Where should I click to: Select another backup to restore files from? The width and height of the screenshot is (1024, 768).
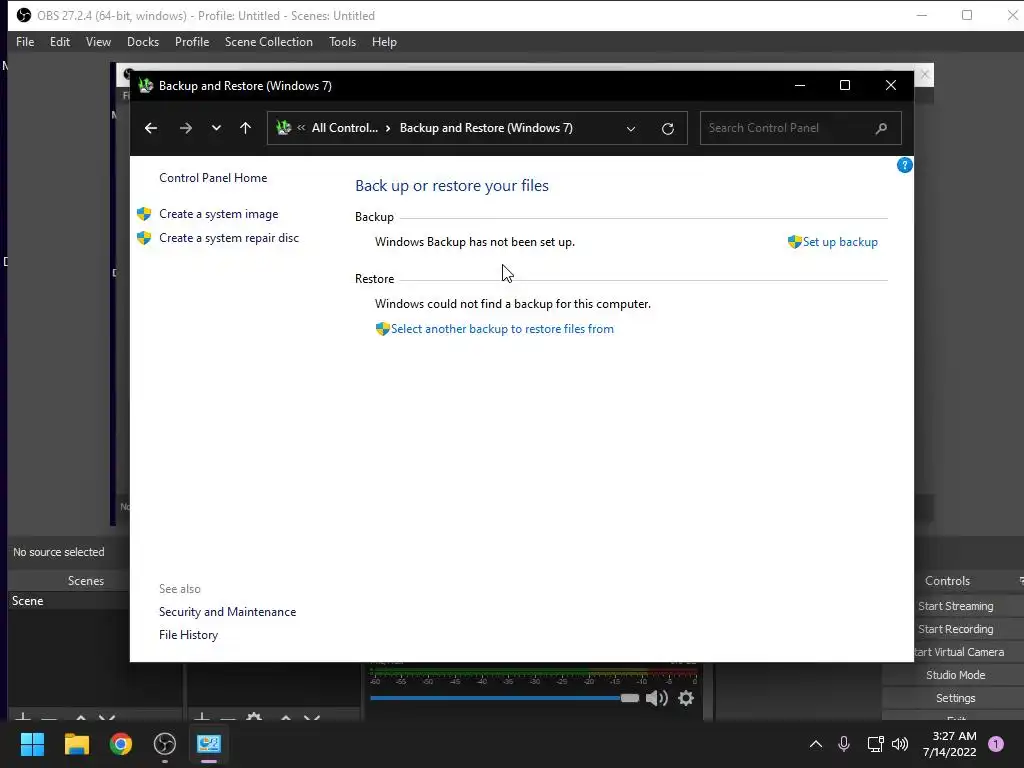click(x=502, y=329)
